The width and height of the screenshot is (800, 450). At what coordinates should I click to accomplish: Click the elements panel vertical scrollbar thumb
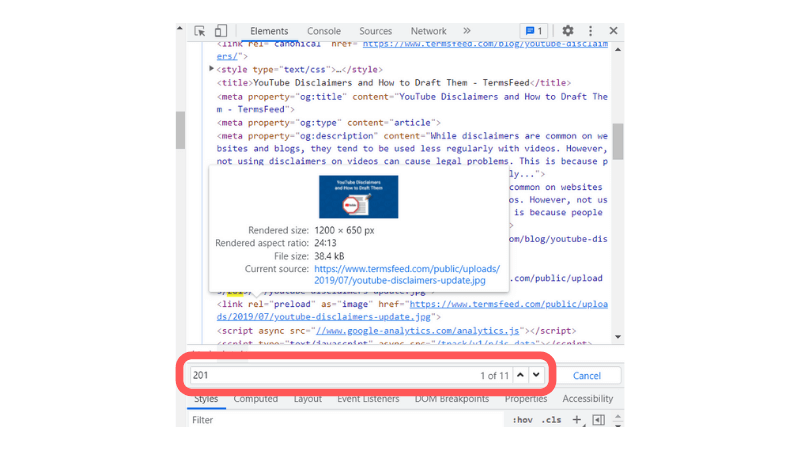coord(618,141)
